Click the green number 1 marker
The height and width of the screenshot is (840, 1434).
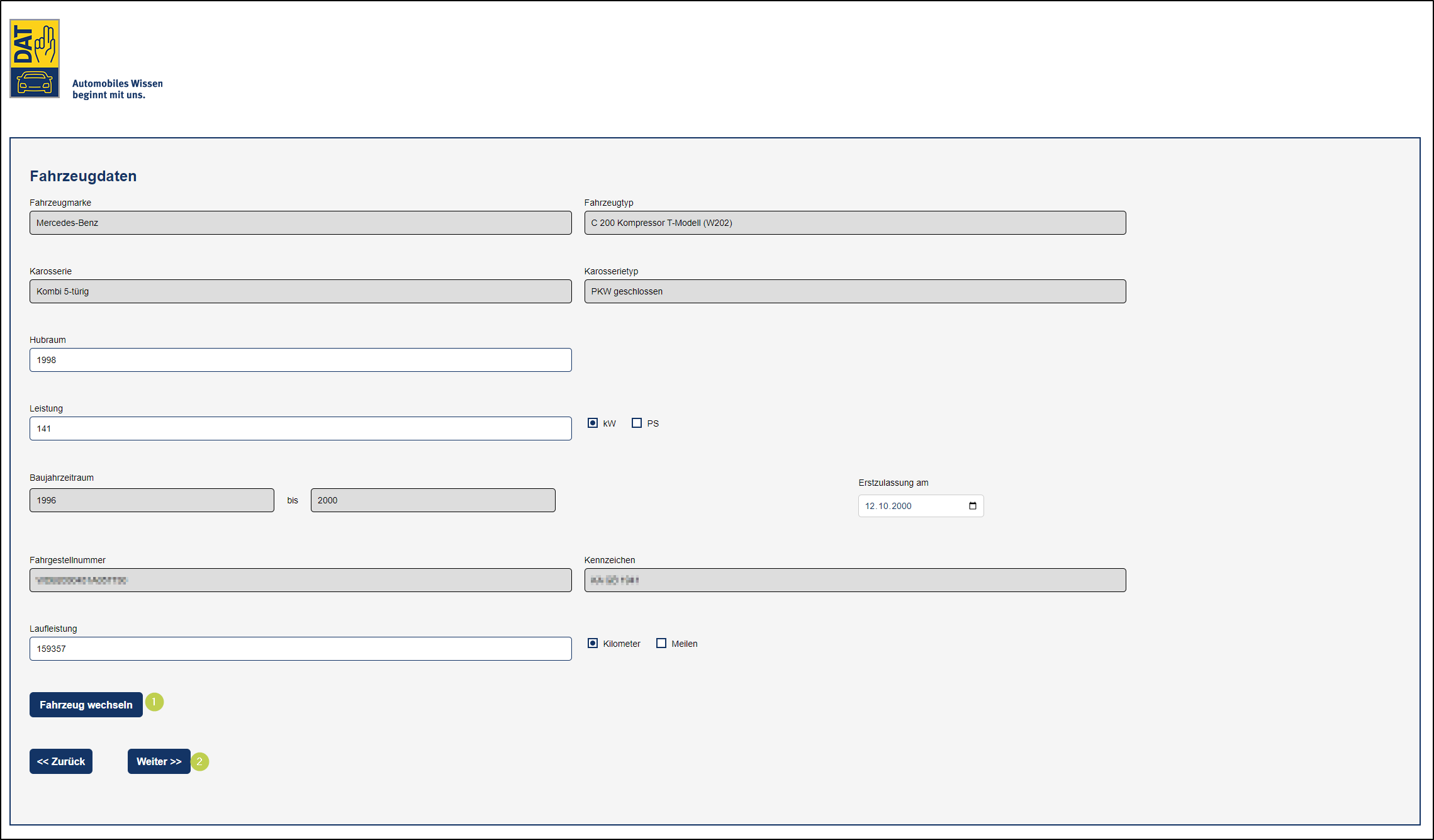tap(154, 702)
